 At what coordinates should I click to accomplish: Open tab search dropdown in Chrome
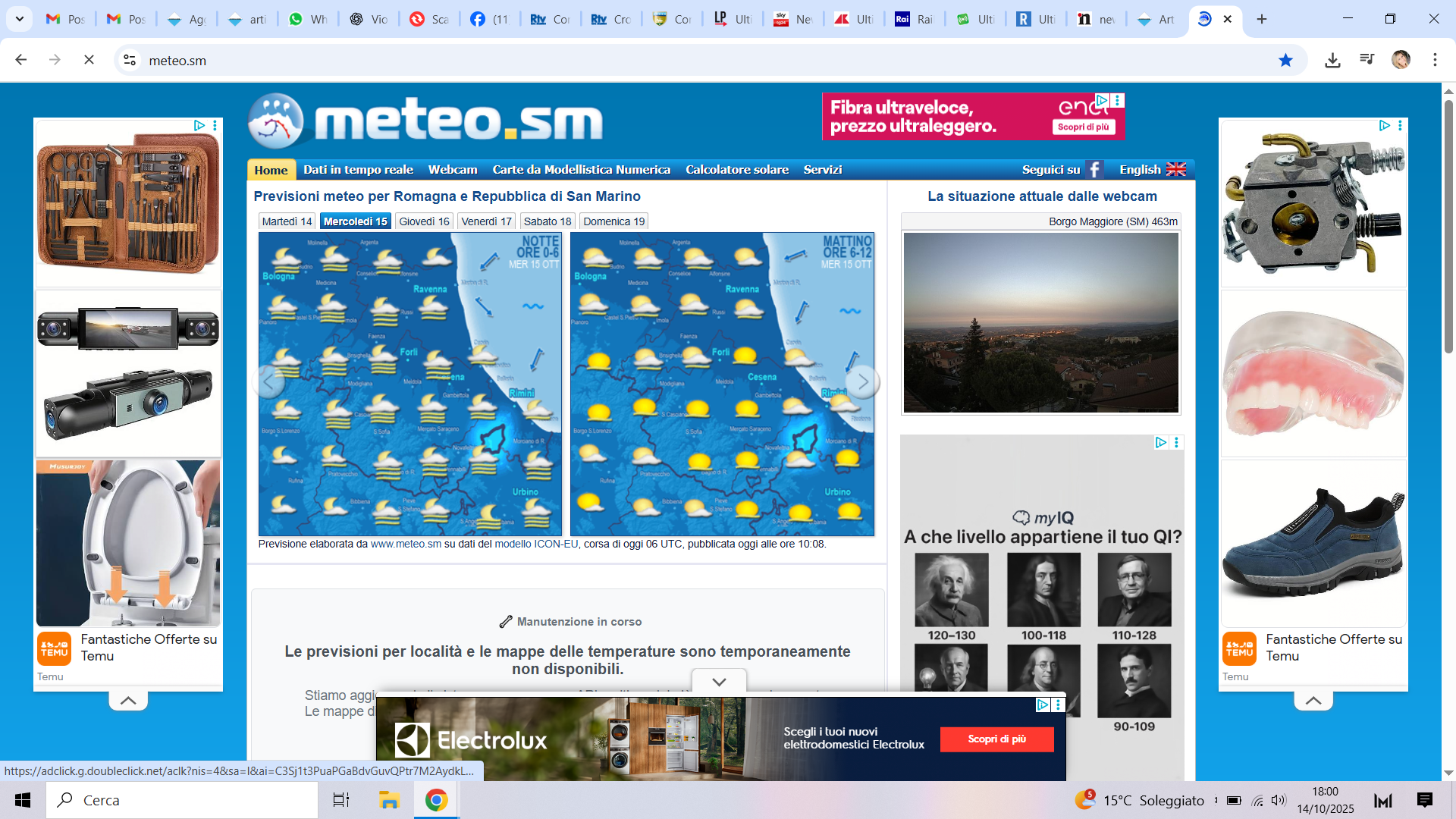[x=20, y=19]
